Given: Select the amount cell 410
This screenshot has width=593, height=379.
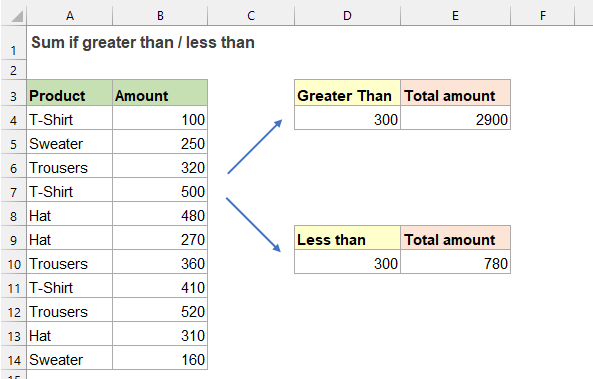Looking at the screenshot, I should coord(160,286).
